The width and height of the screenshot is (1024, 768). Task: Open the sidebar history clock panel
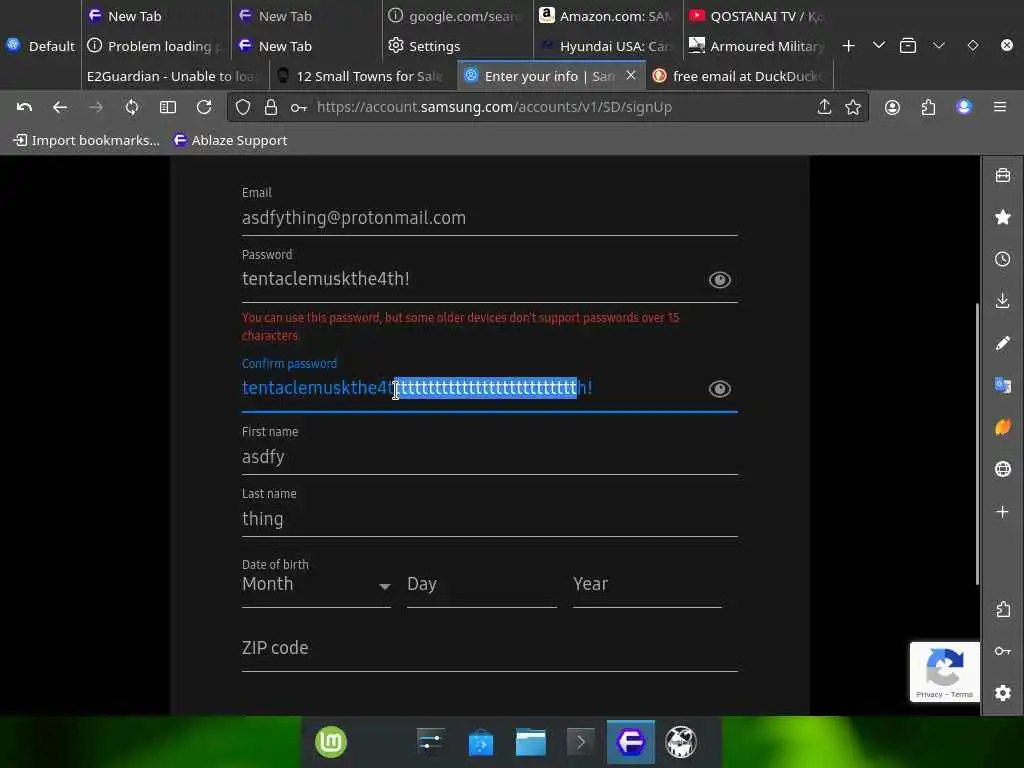1003,259
